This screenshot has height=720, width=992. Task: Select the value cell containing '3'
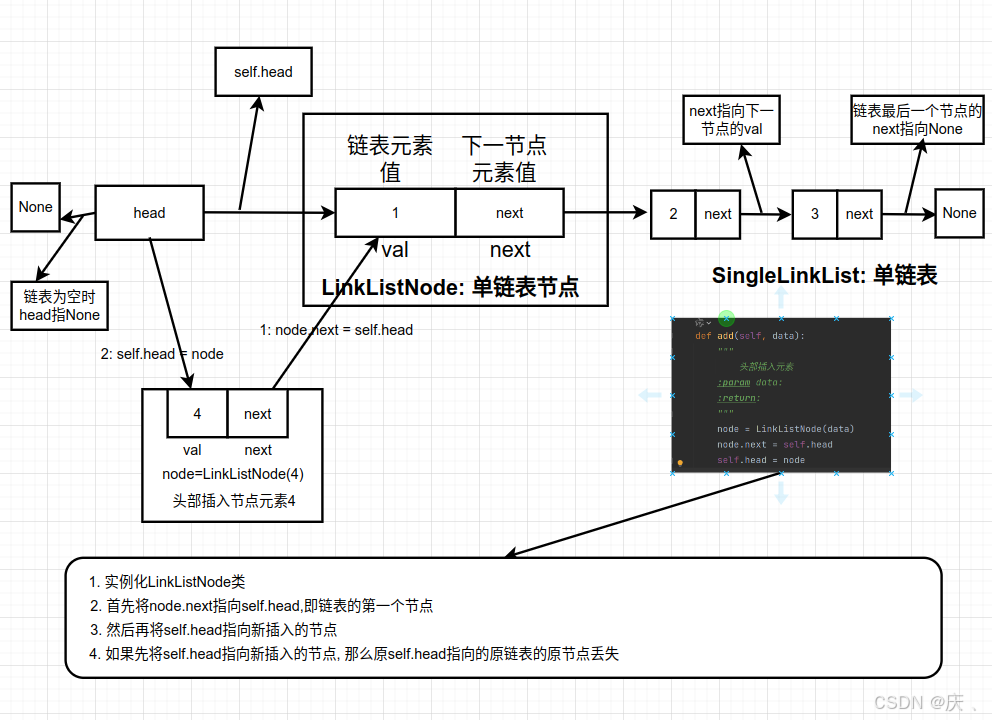click(x=815, y=214)
